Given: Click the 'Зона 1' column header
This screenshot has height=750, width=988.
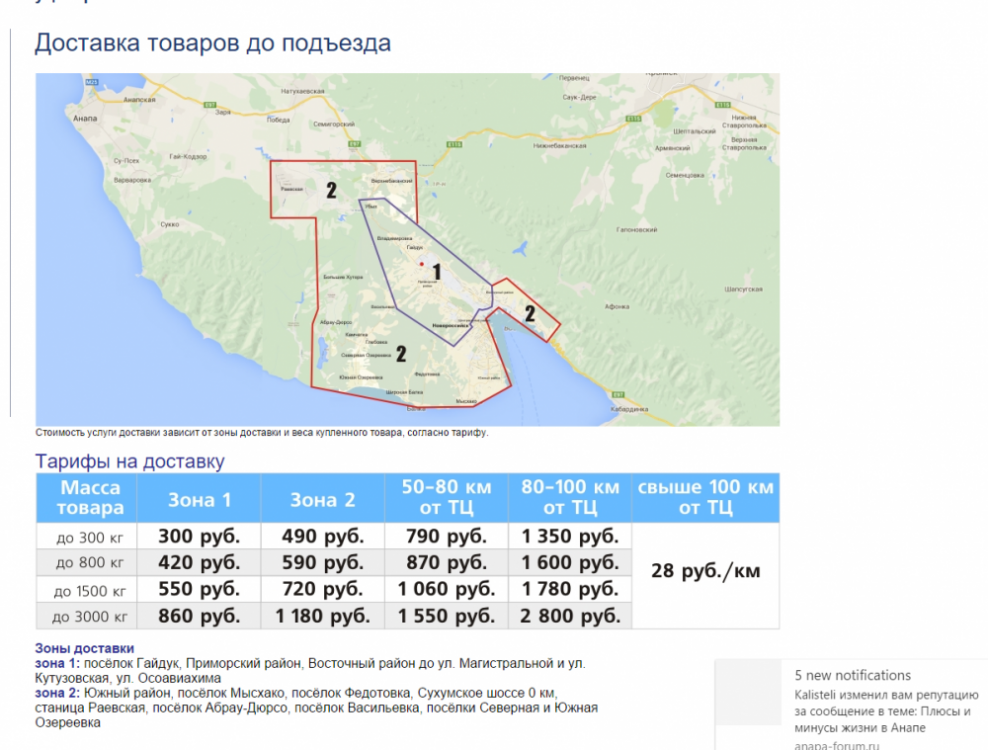Looking at the screenshot, I should pyautogui.click(x=198, y=500).
